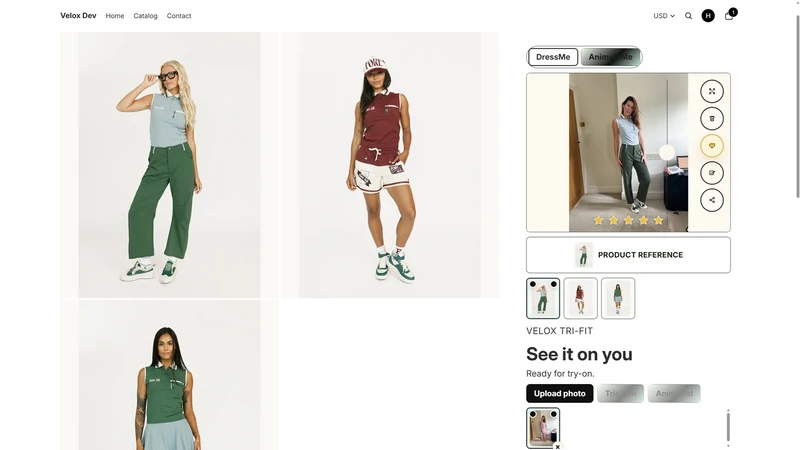Viewport: 800px width, 450px height.
Task: Expand the Product Reference panel
Action: (x=628, y=255)
